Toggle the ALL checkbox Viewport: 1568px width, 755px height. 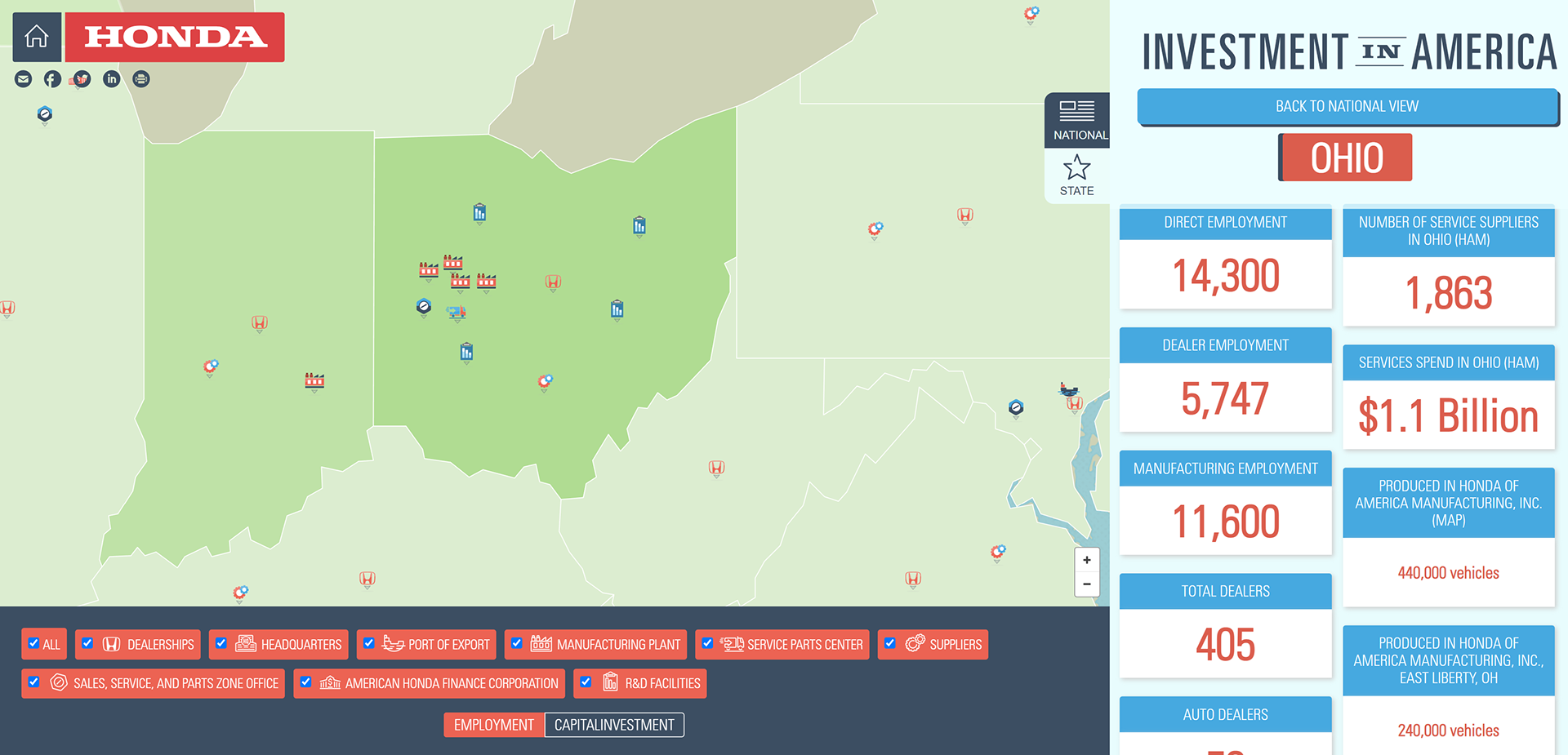pyautogui.click(x=33, y=643)
